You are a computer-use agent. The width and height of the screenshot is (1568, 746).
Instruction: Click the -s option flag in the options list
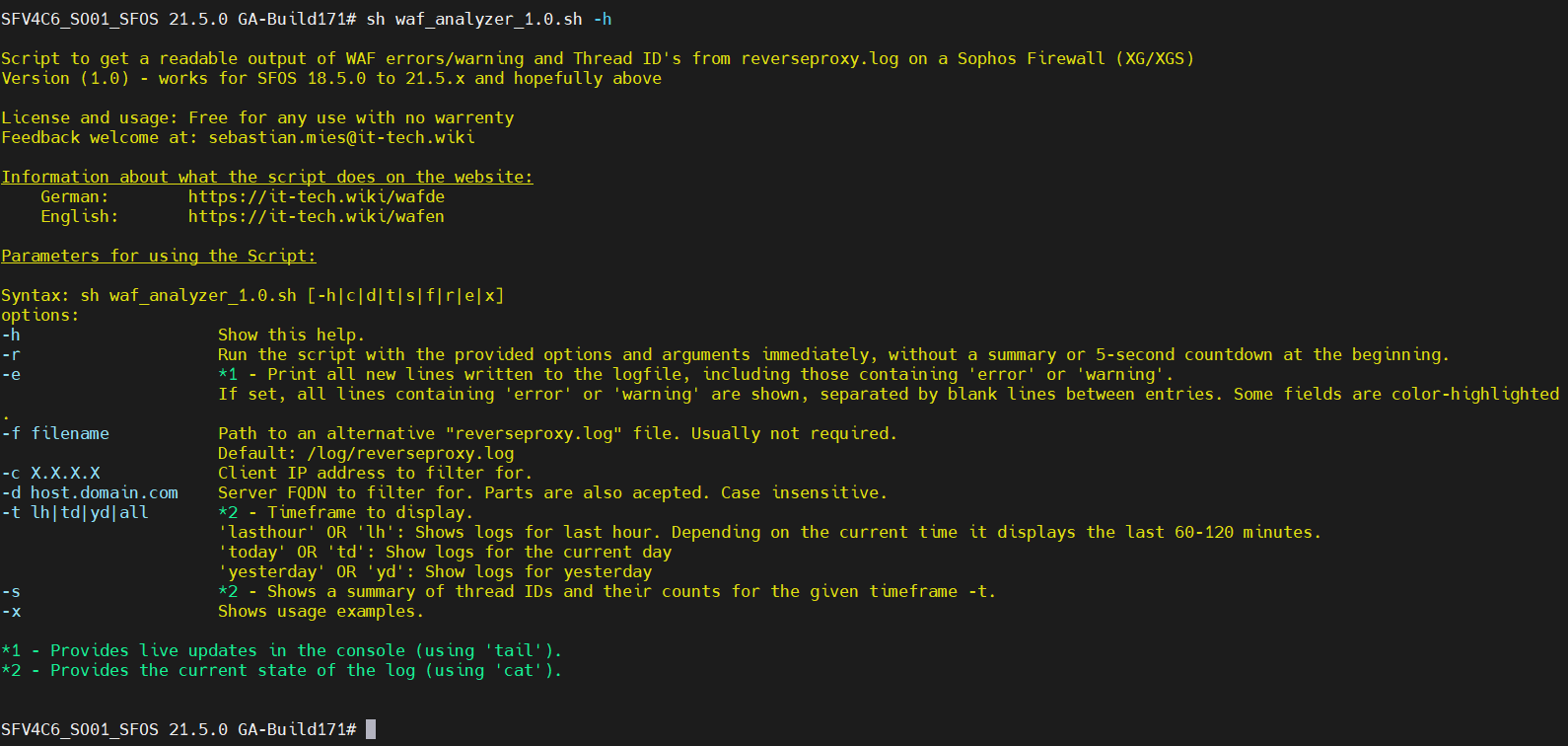(x=11, y=591)
